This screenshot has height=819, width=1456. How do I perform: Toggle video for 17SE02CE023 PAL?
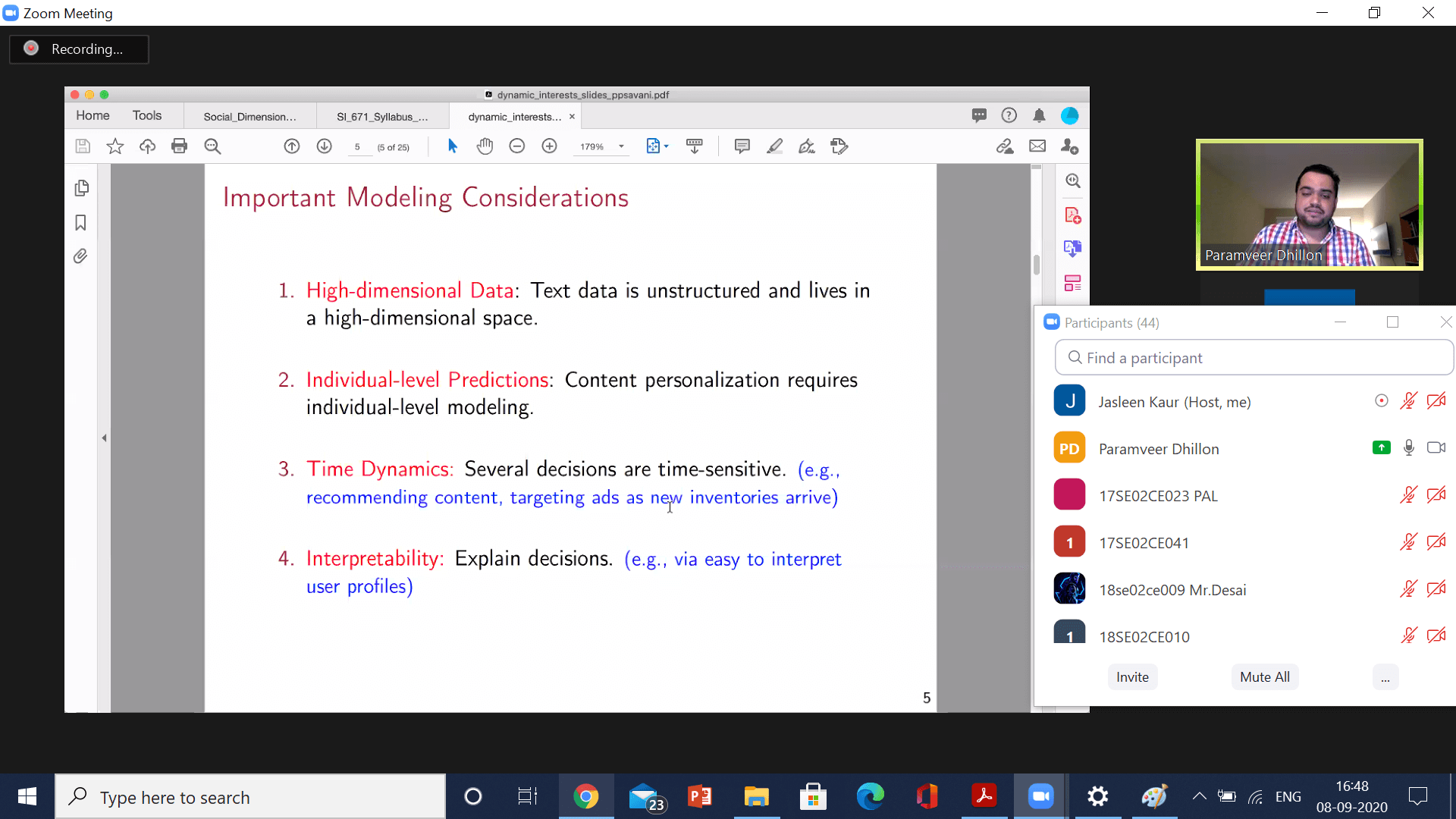pyautogui.click(x=1436, y=495)
